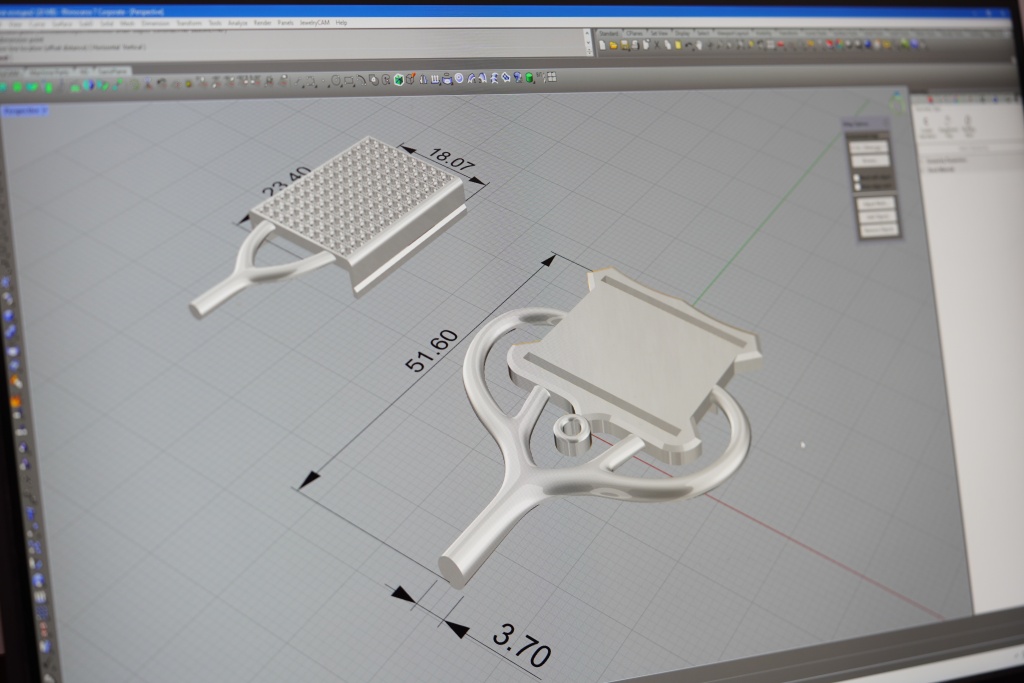Open the Panels menu
1024x683 pixels.
[285, 23]
